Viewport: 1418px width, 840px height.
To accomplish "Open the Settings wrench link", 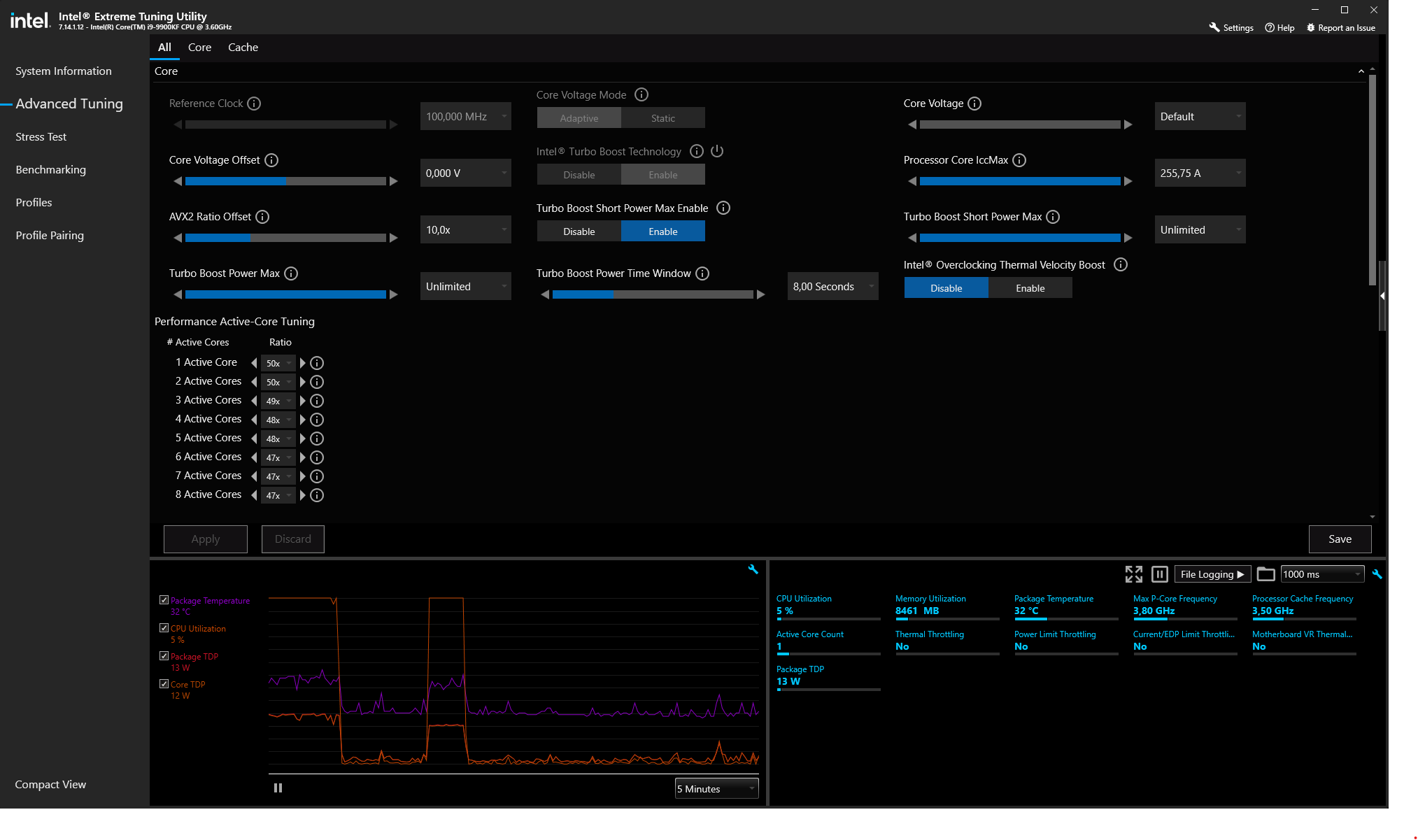I will [1231, 28].
